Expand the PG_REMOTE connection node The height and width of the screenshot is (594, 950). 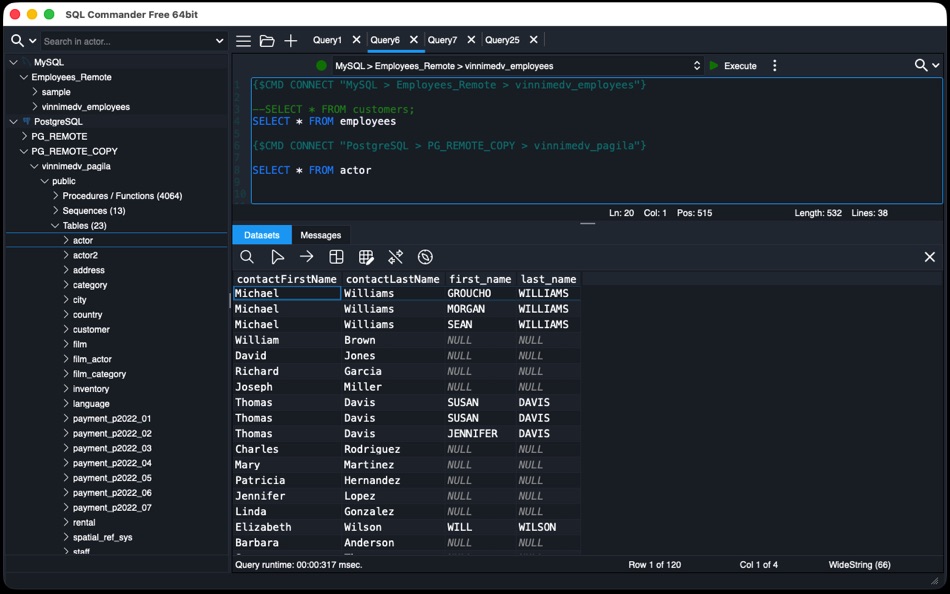[24, 136]
